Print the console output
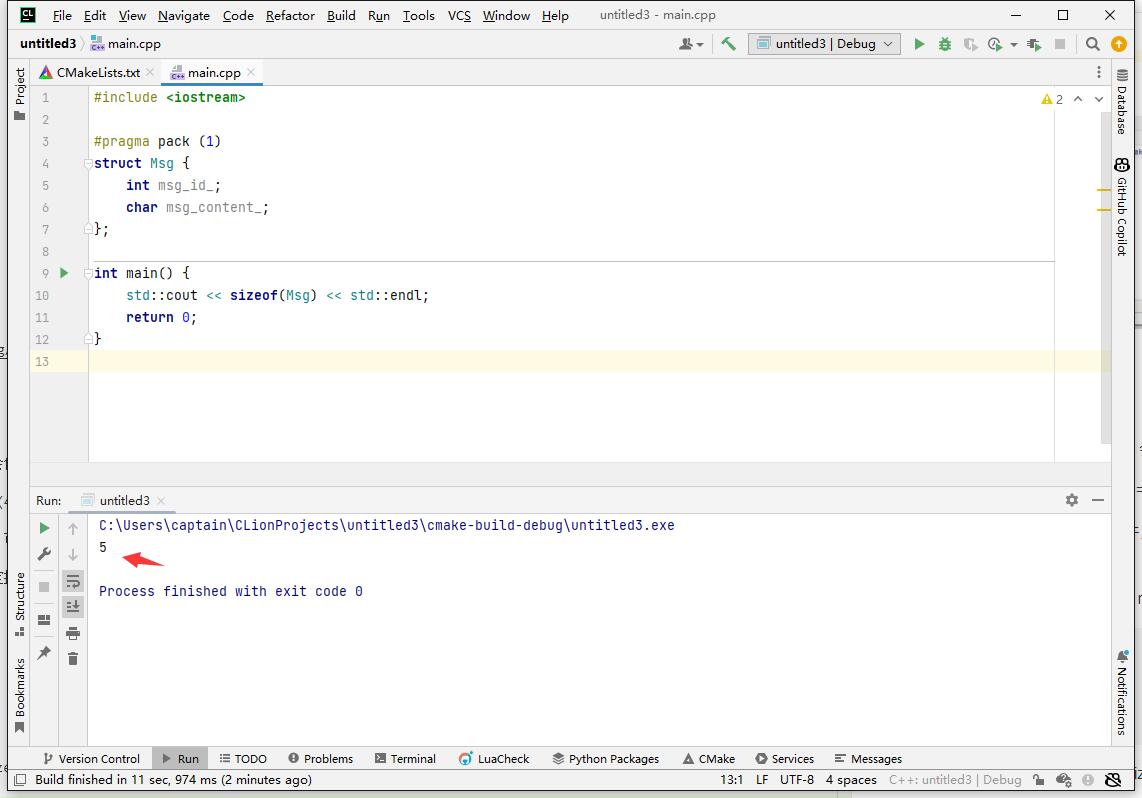The height and width of the screenshot is (798, 1142). click(73, 633)
